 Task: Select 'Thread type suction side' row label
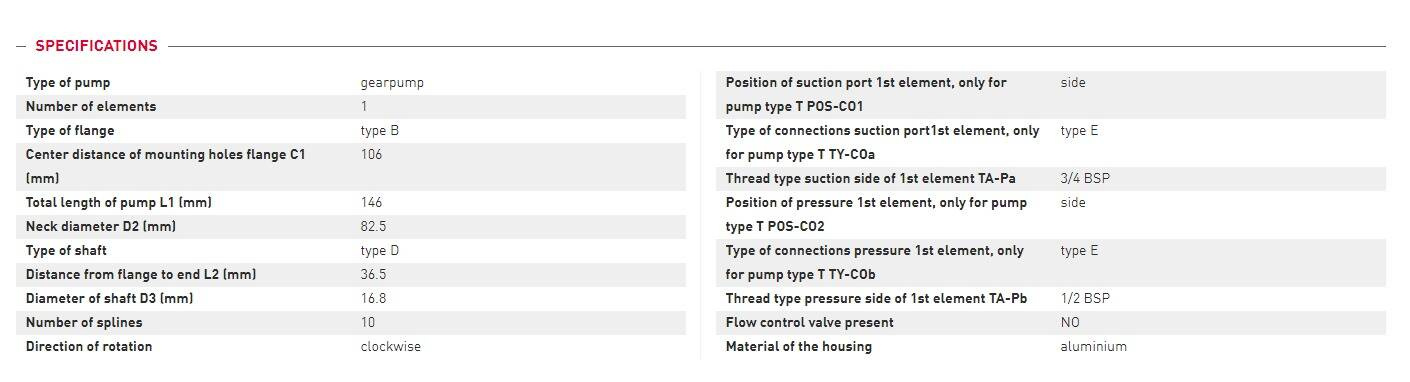pyautogui.click(x=871, y=179)
